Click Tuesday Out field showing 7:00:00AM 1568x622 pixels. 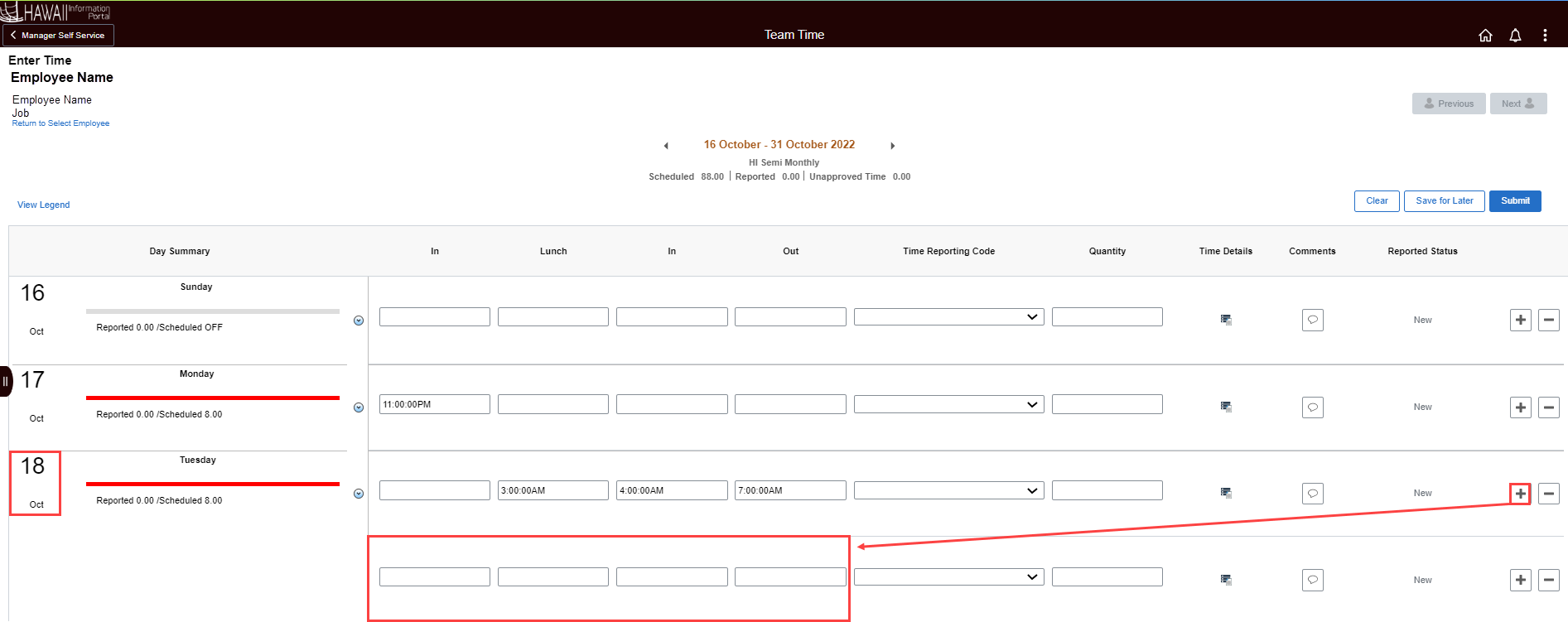pos(790,490)
